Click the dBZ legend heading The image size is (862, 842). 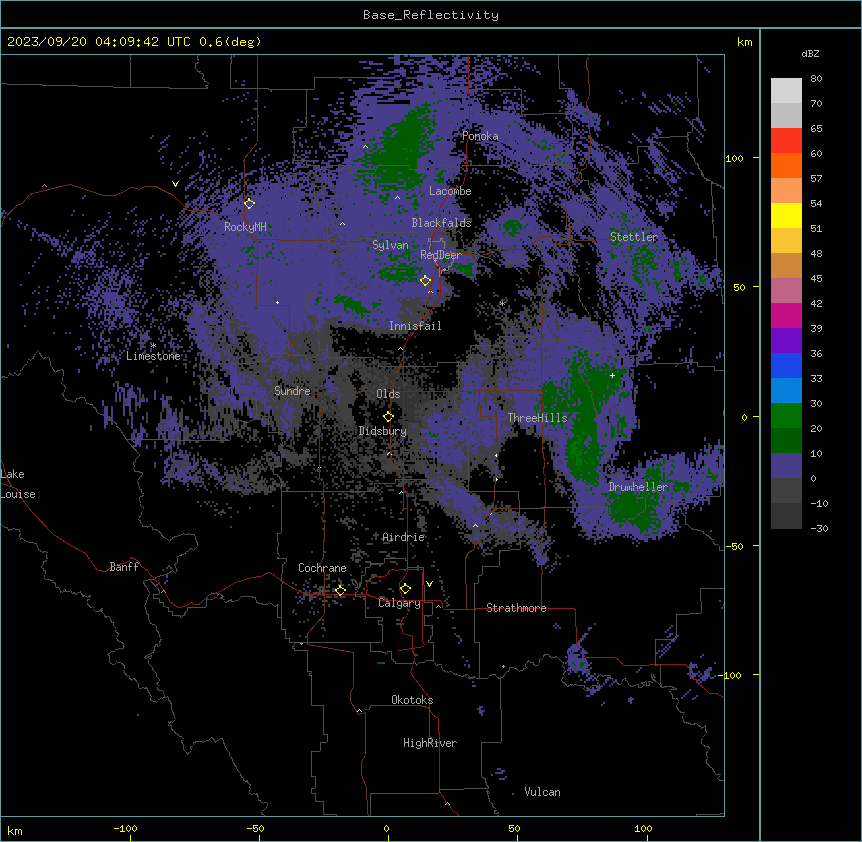click(x=810, y=54)
